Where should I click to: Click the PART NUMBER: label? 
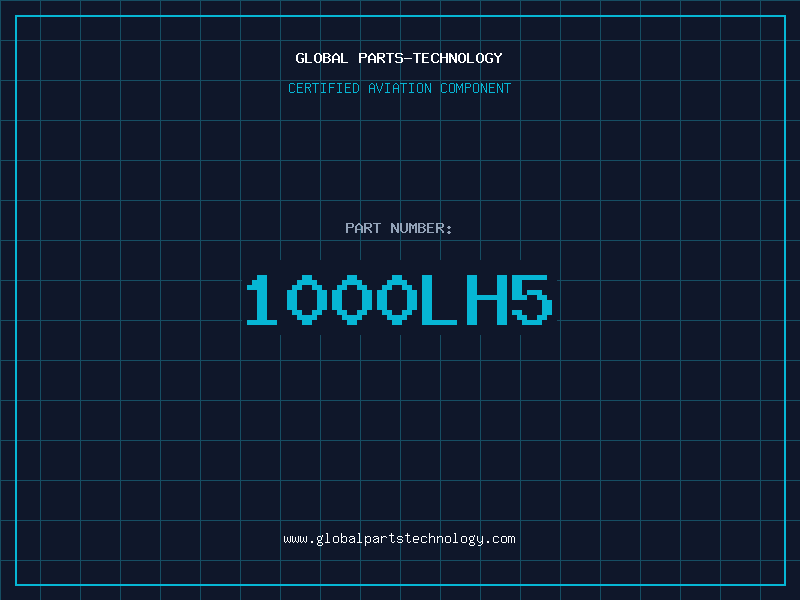(x=399, y=228)
